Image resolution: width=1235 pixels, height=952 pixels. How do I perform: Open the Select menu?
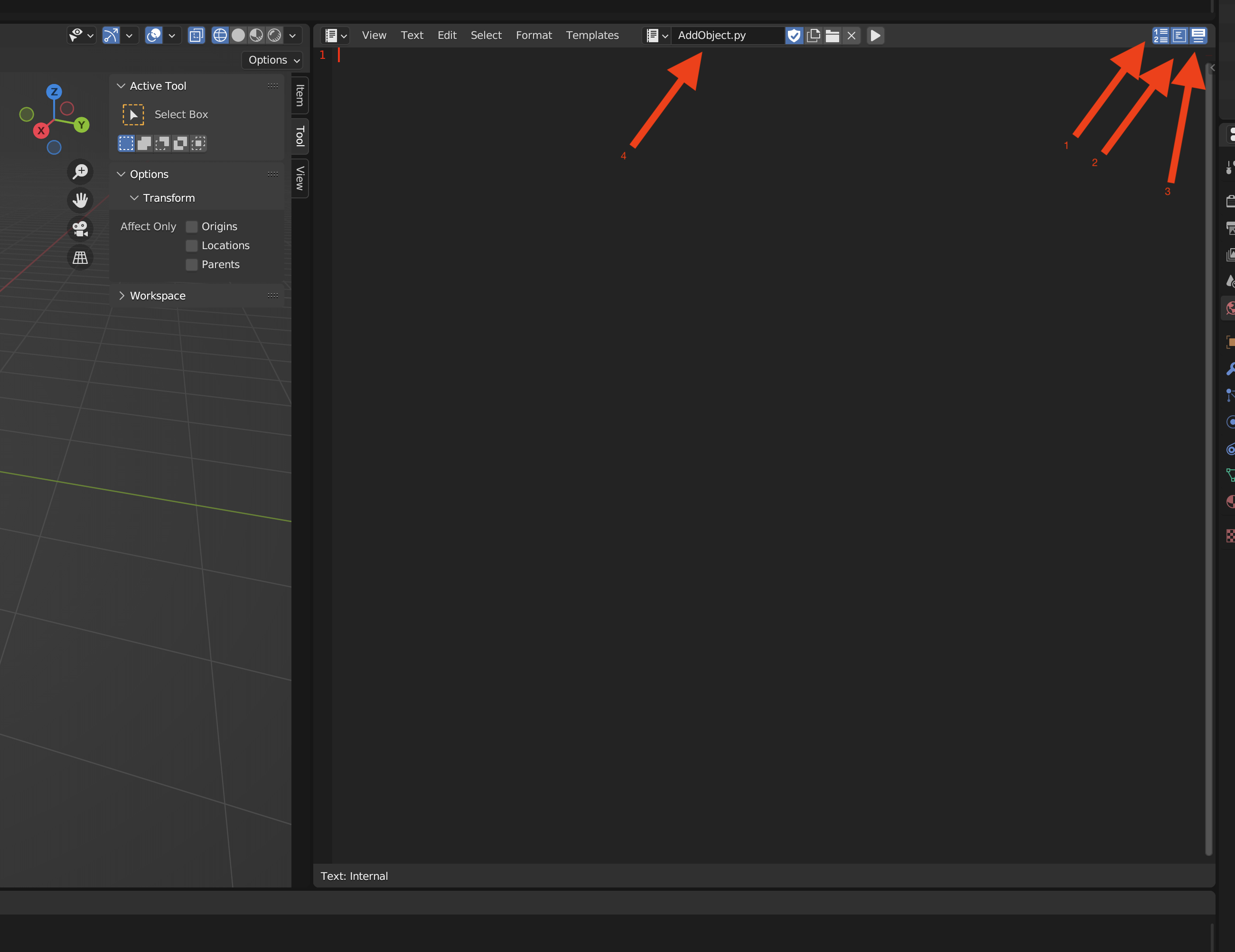click(486, 36)
